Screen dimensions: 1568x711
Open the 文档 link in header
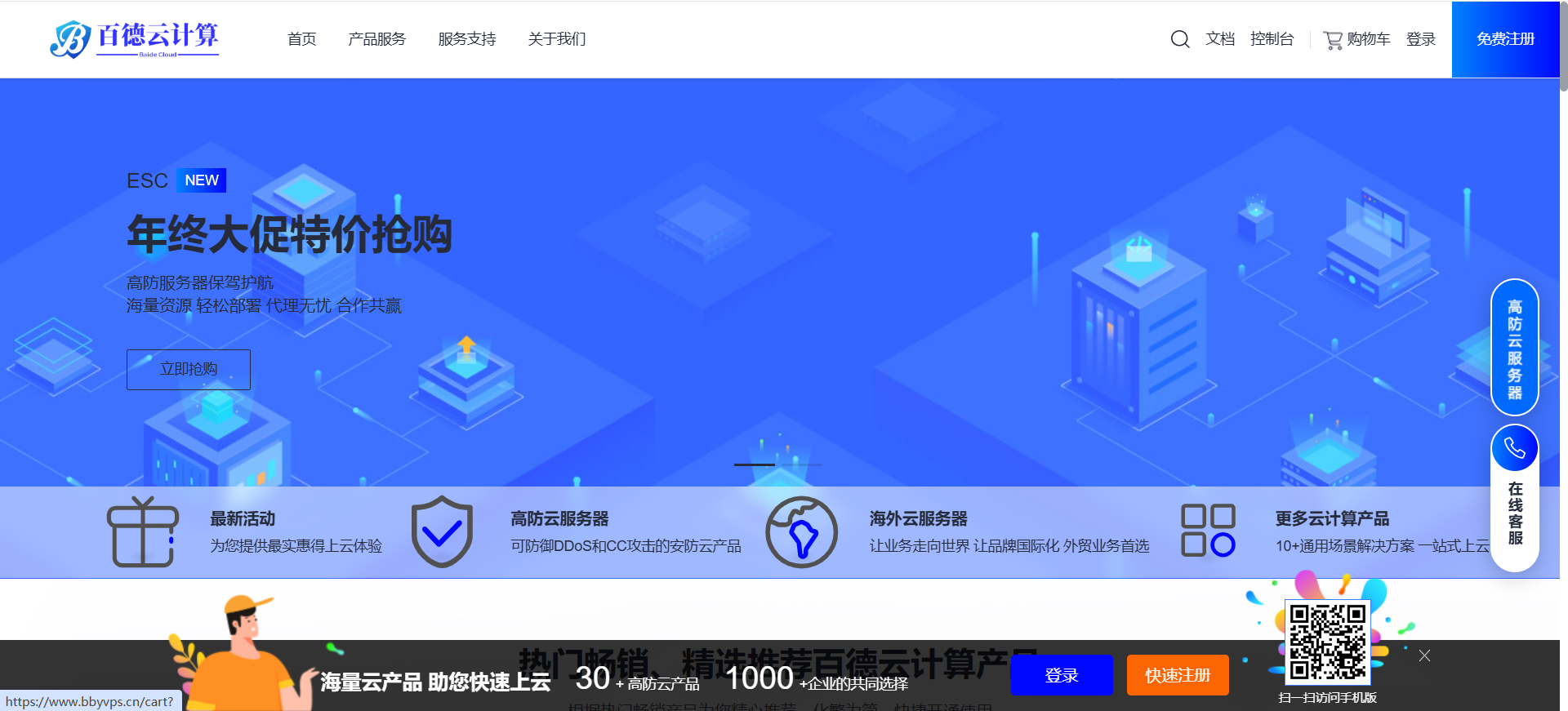point(1220,39)
